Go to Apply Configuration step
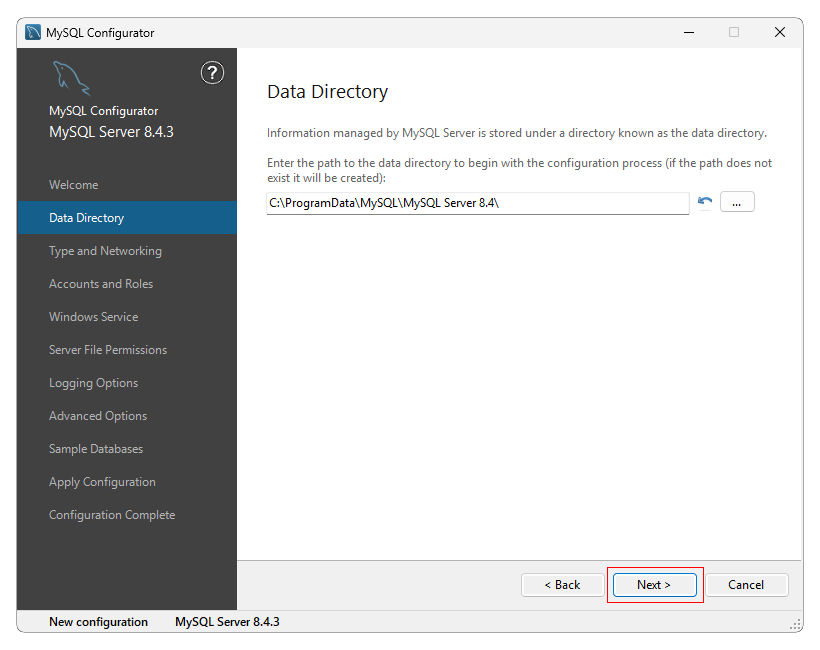 click(102, 482)
